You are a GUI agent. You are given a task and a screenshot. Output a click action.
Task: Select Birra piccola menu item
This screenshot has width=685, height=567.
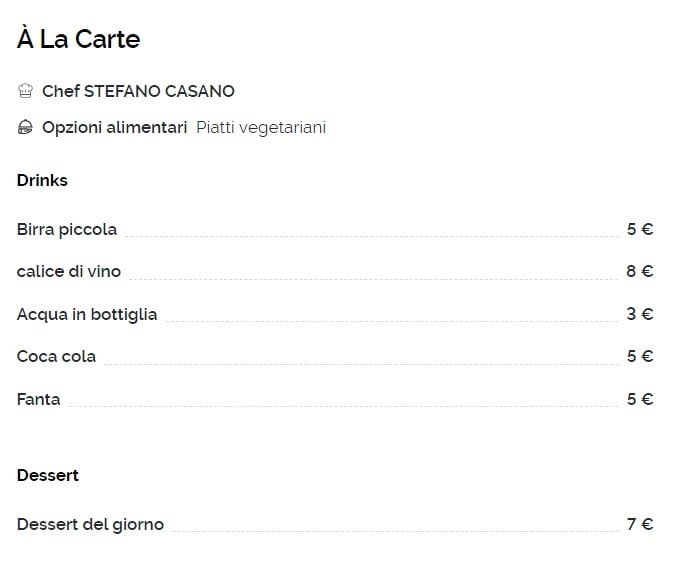pyautogui.click(x=67, y=229)
